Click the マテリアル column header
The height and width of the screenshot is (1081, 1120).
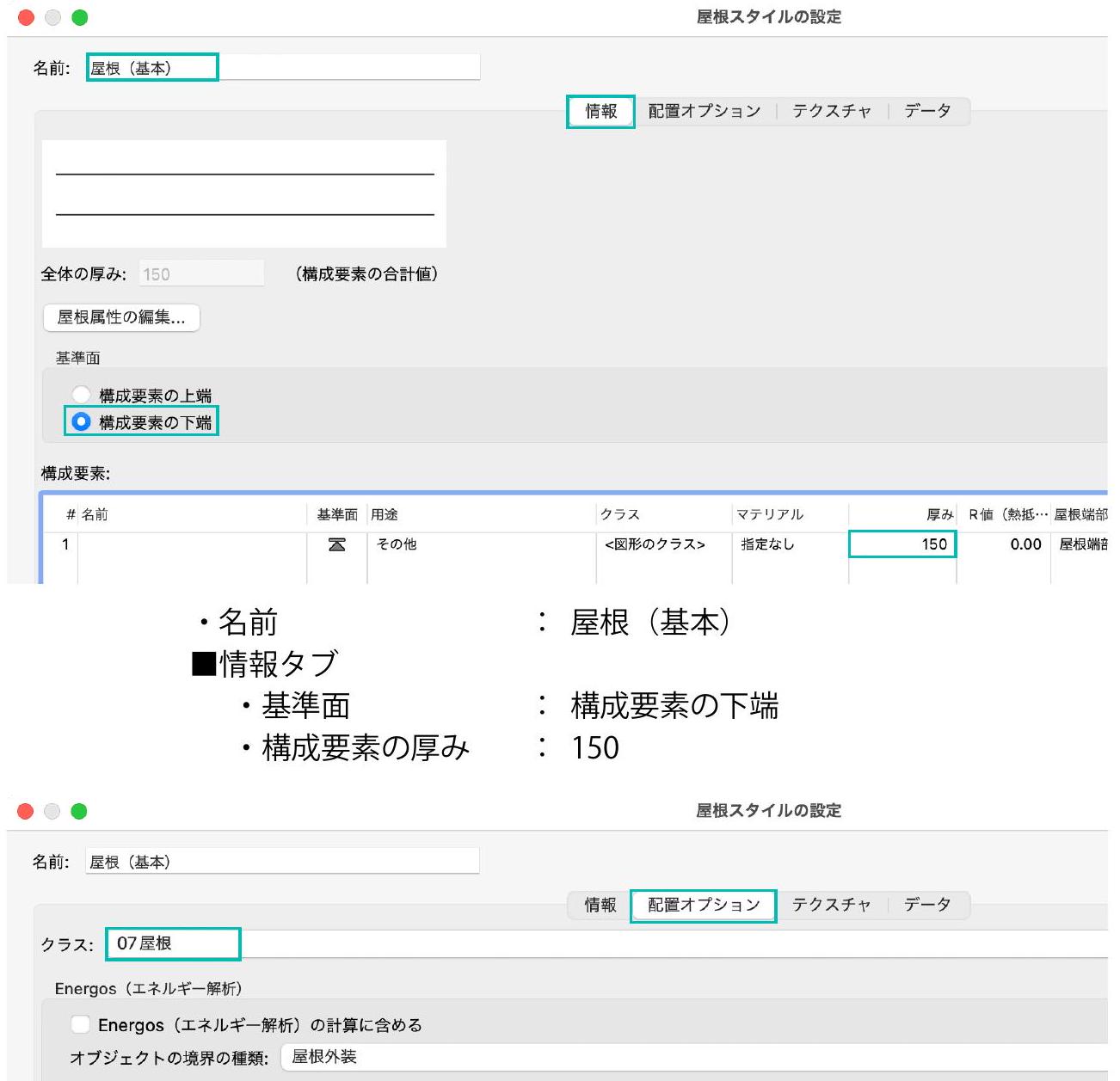point(790,514)
